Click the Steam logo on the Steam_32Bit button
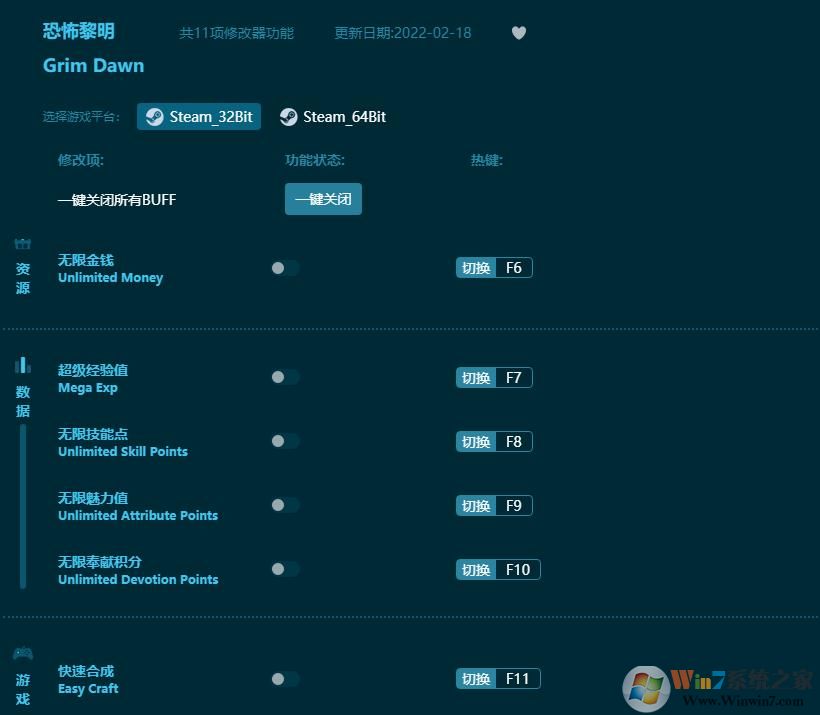Screen dimensions: 820x715 point(155,116)
